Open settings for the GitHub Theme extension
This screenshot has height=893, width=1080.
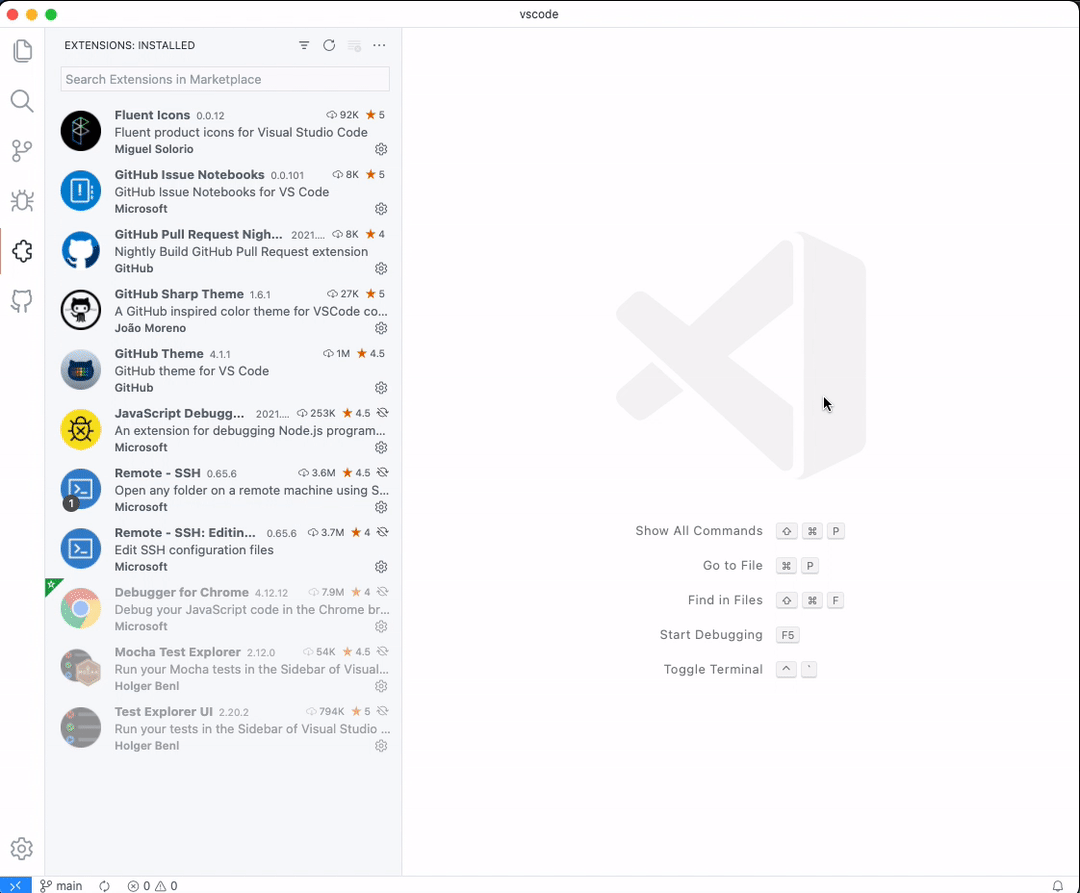pyautogui.click(x=380, y=388)
